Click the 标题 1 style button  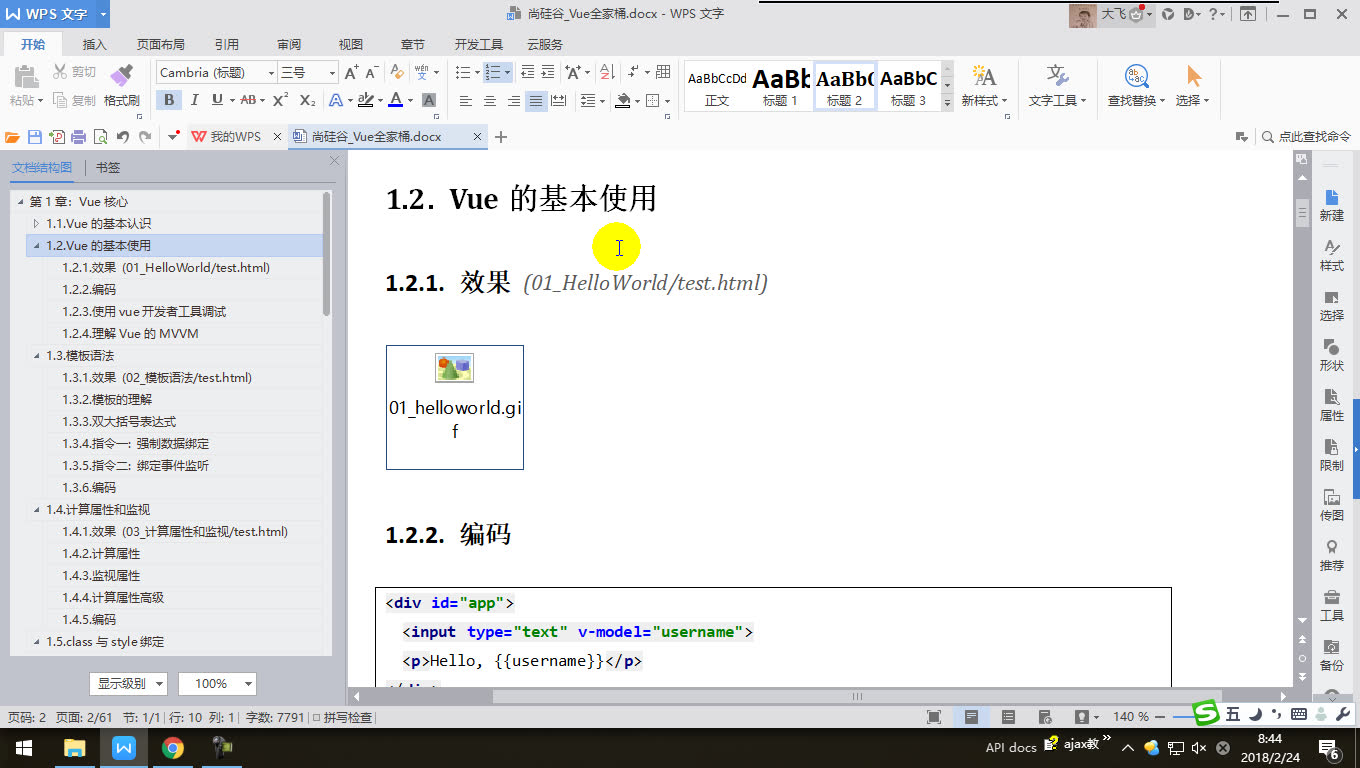pos(781,85)
